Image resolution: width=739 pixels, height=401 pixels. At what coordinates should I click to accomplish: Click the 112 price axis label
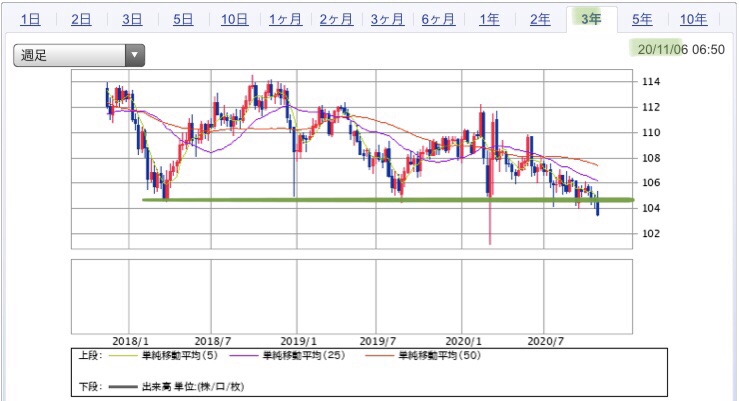coord(651,107)
